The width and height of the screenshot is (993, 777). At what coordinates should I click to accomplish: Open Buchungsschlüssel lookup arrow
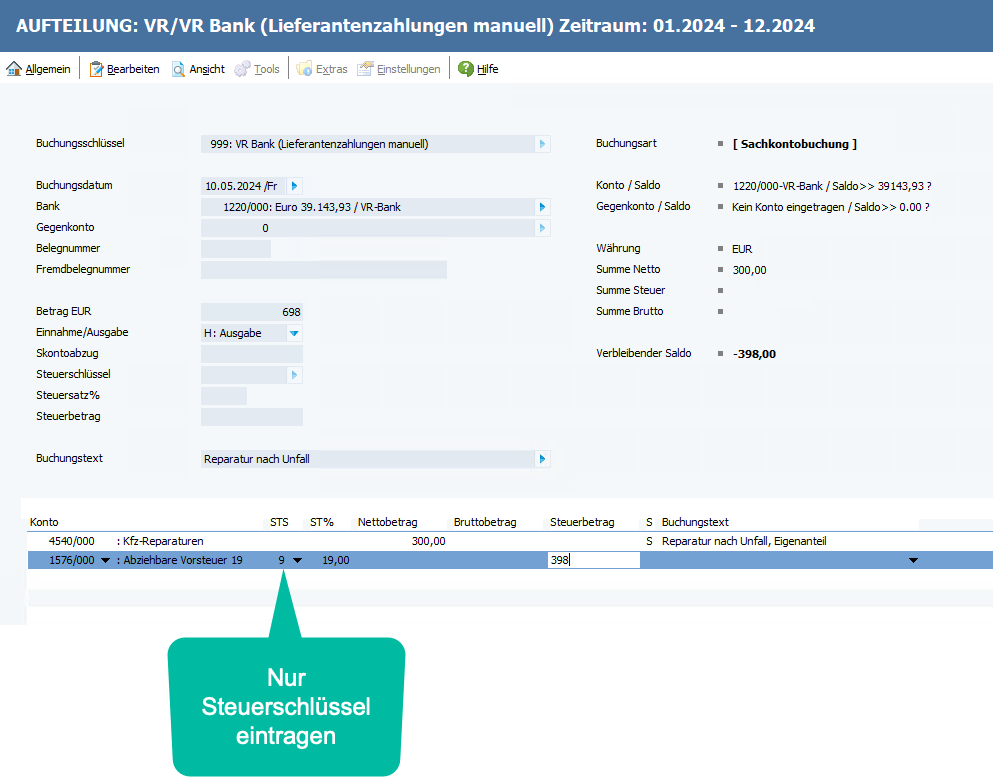[543, 144]
